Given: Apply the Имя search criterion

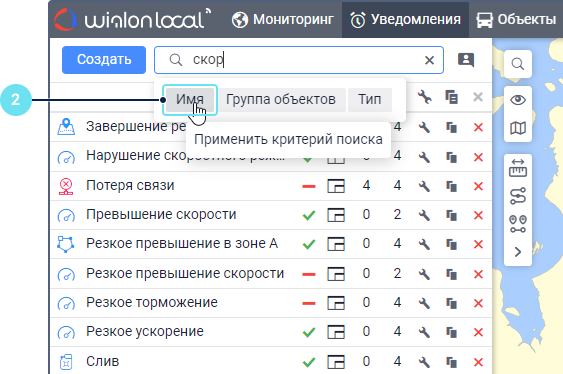Looking at the screenshot, I should click(190, 99).
